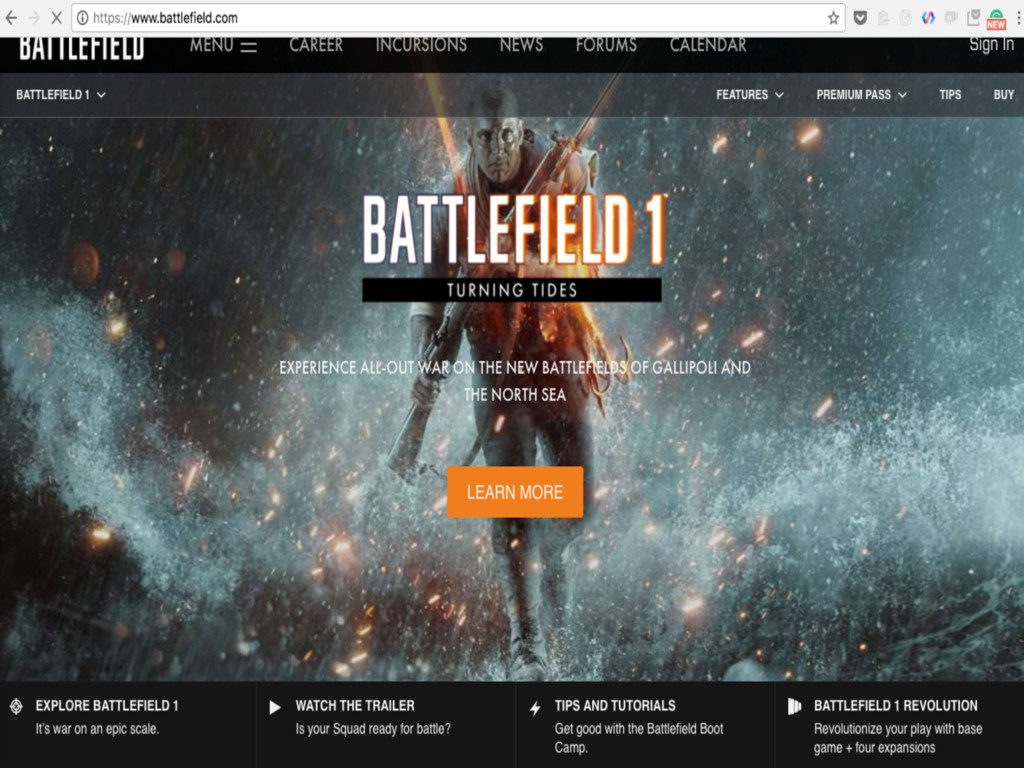Click the Gallipoli and North Sea tagline text
Image resolution: width=1024 pixels, height=768 pixels.
pyautogui.click(x=515, y=381)
